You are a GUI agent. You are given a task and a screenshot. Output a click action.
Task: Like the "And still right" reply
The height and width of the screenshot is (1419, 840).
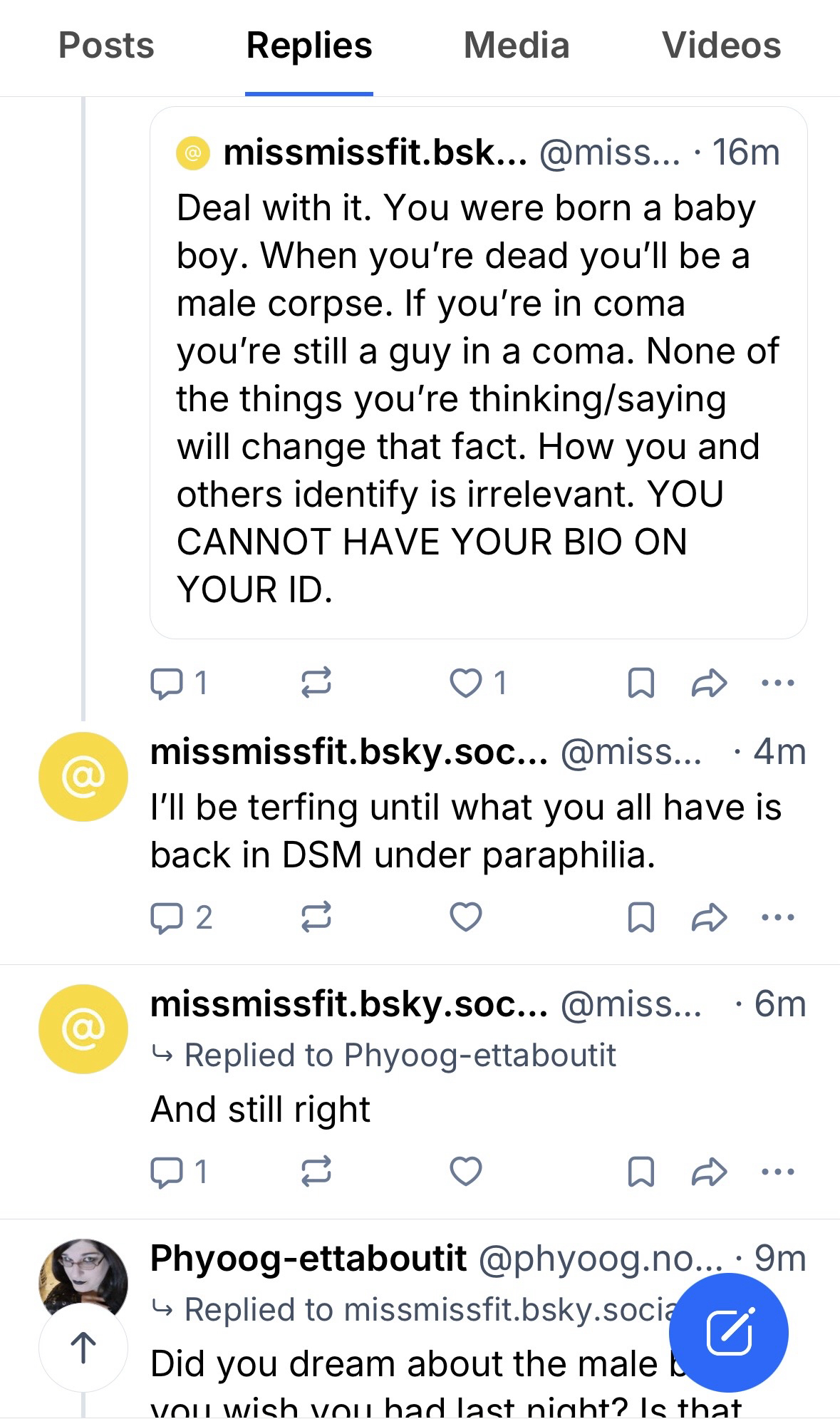(x=466, y=1171)
